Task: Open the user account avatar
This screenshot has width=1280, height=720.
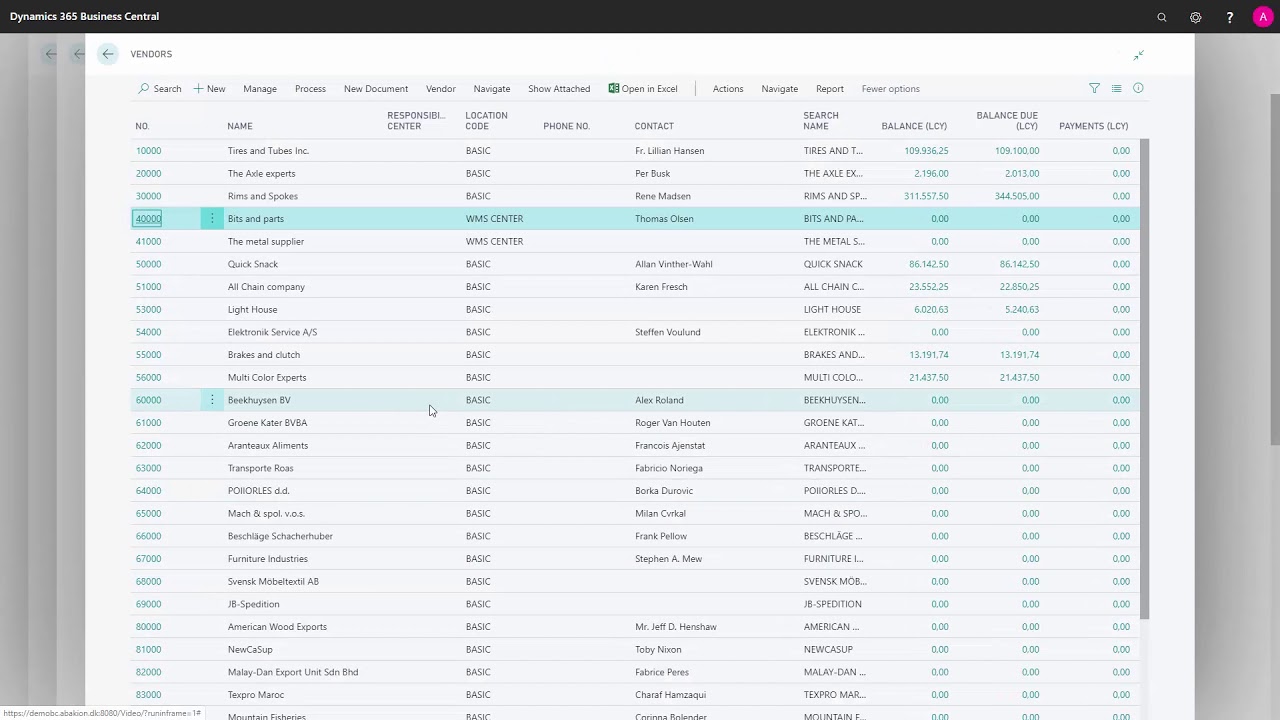Action: click(x=1262, y=17)
